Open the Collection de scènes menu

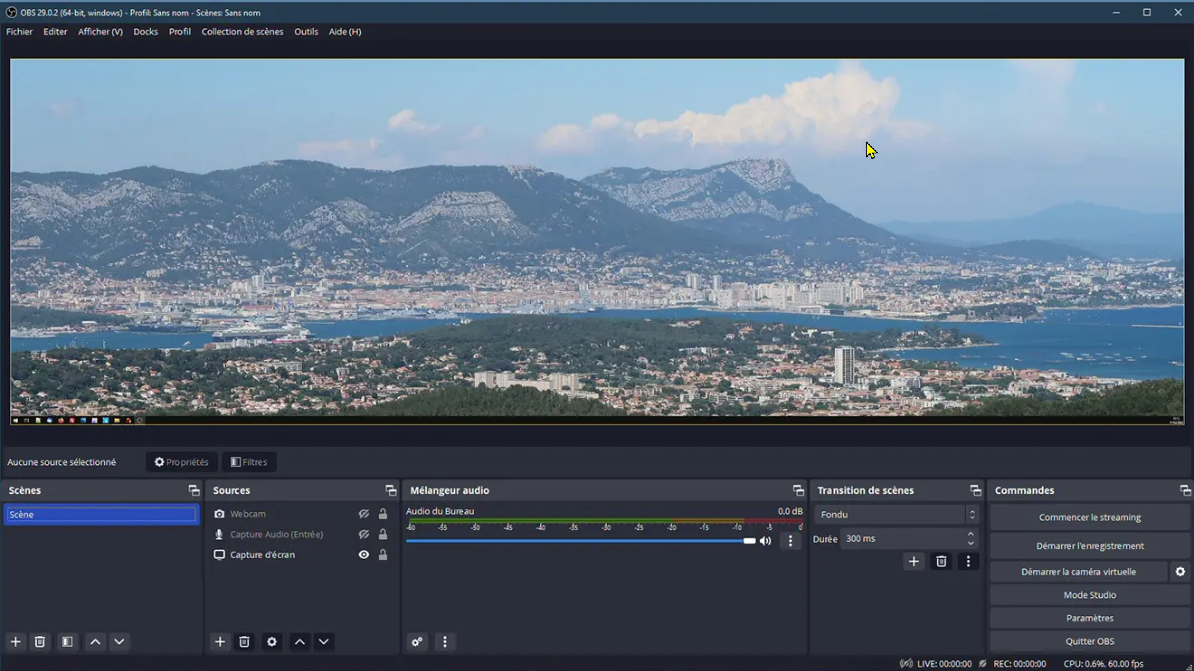[242, 32]
